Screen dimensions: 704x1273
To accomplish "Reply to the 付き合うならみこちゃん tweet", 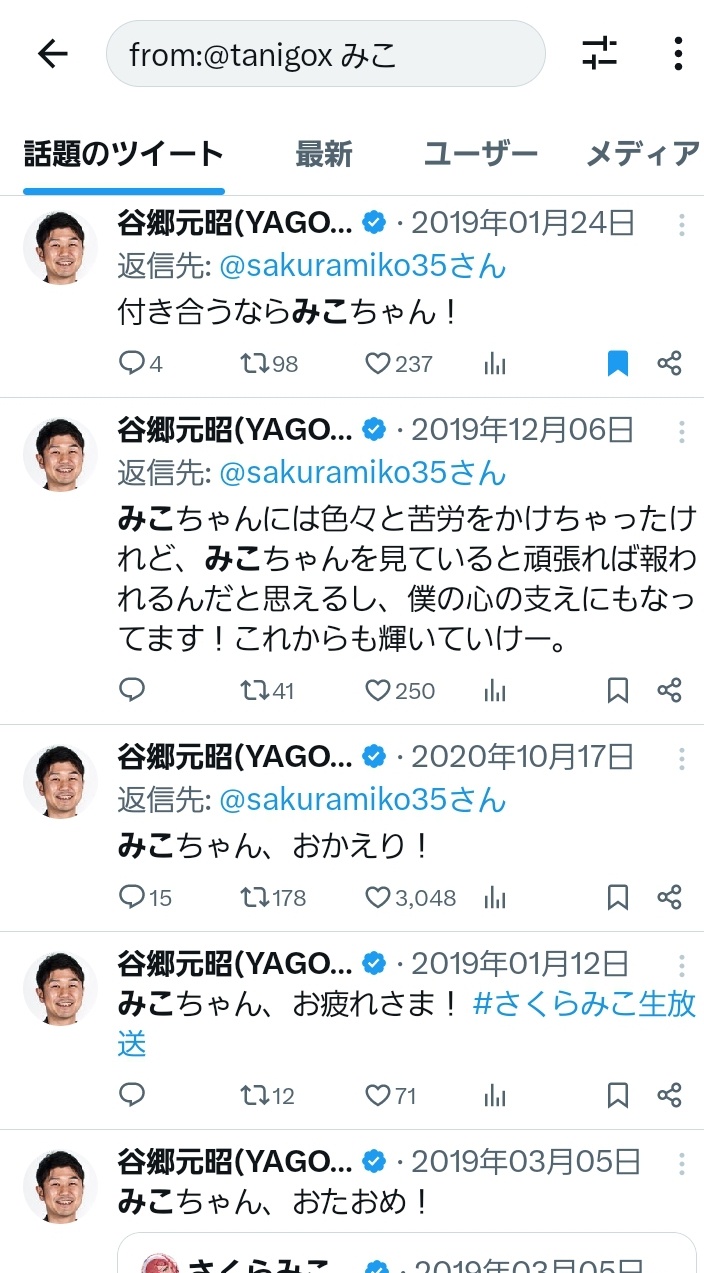I will (141, 364).
